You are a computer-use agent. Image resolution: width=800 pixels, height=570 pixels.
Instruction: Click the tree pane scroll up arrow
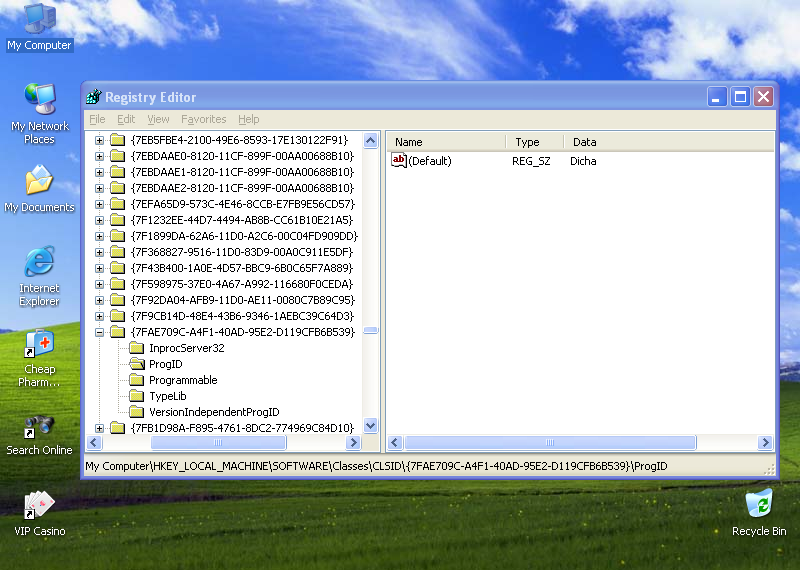371,140
